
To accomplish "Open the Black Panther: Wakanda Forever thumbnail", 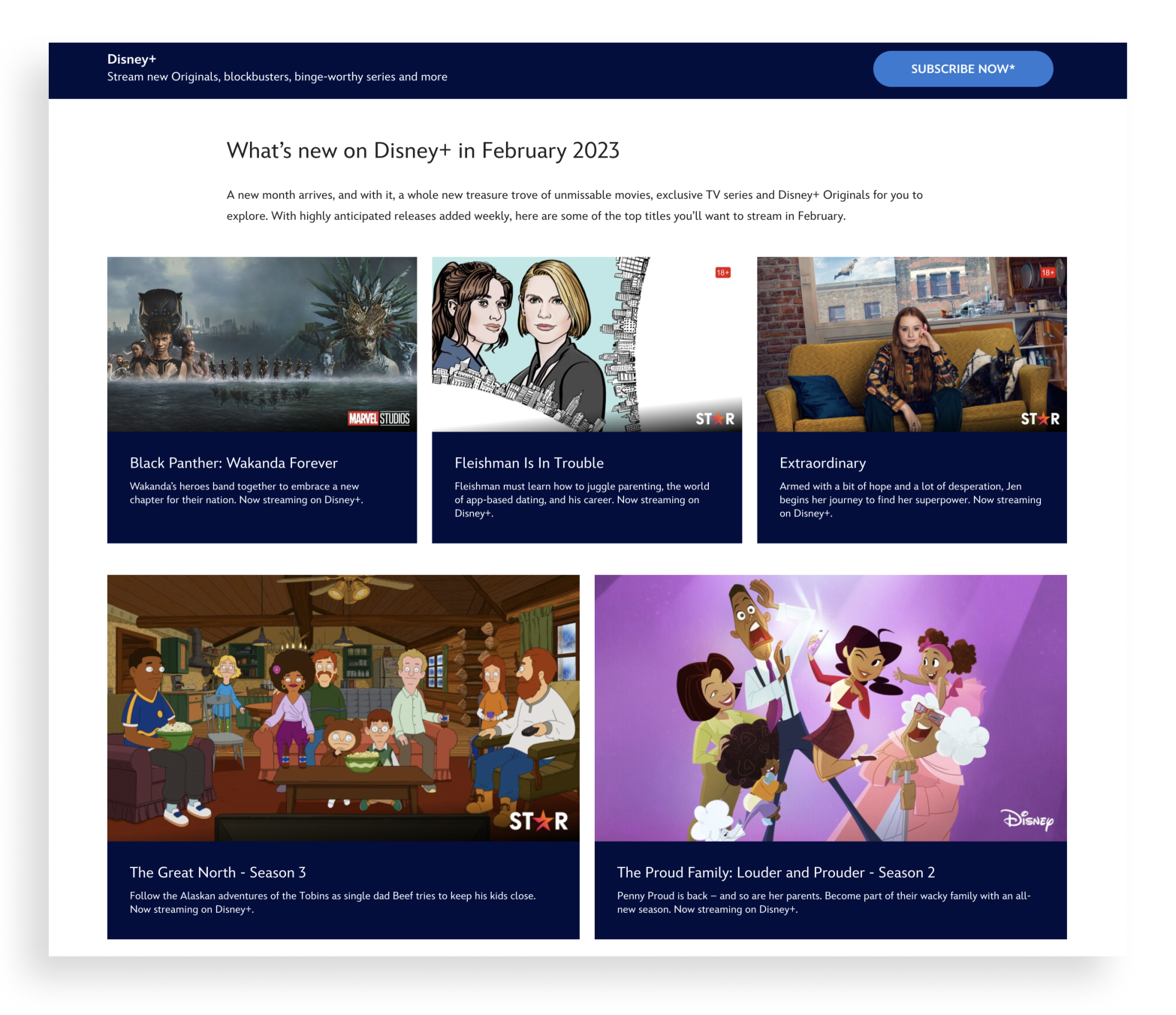I will pyautogui.click(x=262, y=345).
